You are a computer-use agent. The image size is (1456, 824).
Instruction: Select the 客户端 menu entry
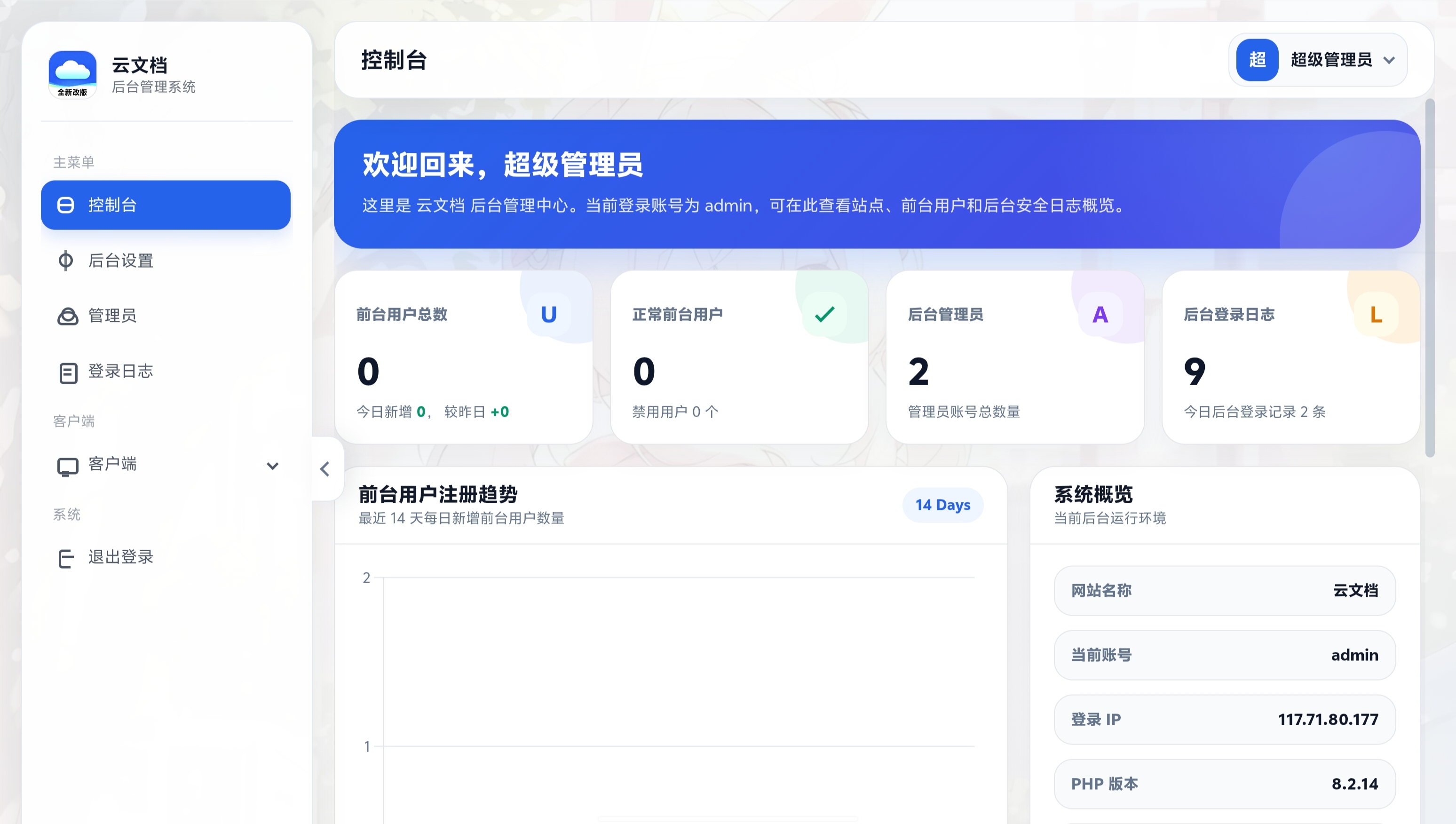[x=166, y=465]
